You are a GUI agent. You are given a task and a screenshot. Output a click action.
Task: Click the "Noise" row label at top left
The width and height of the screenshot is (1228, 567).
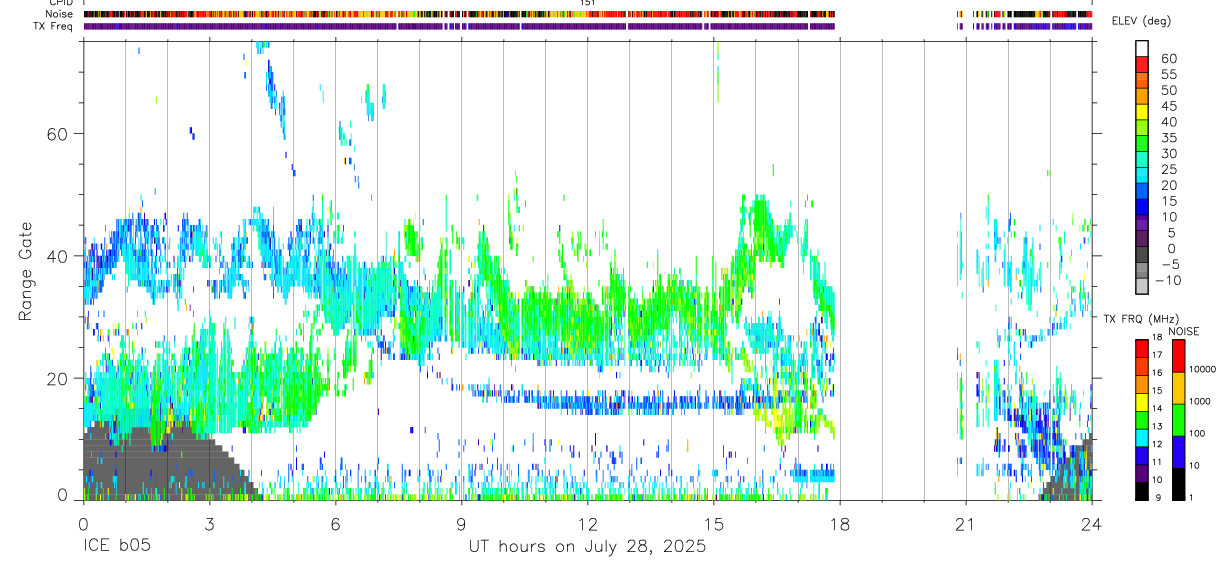coord(61,14)
